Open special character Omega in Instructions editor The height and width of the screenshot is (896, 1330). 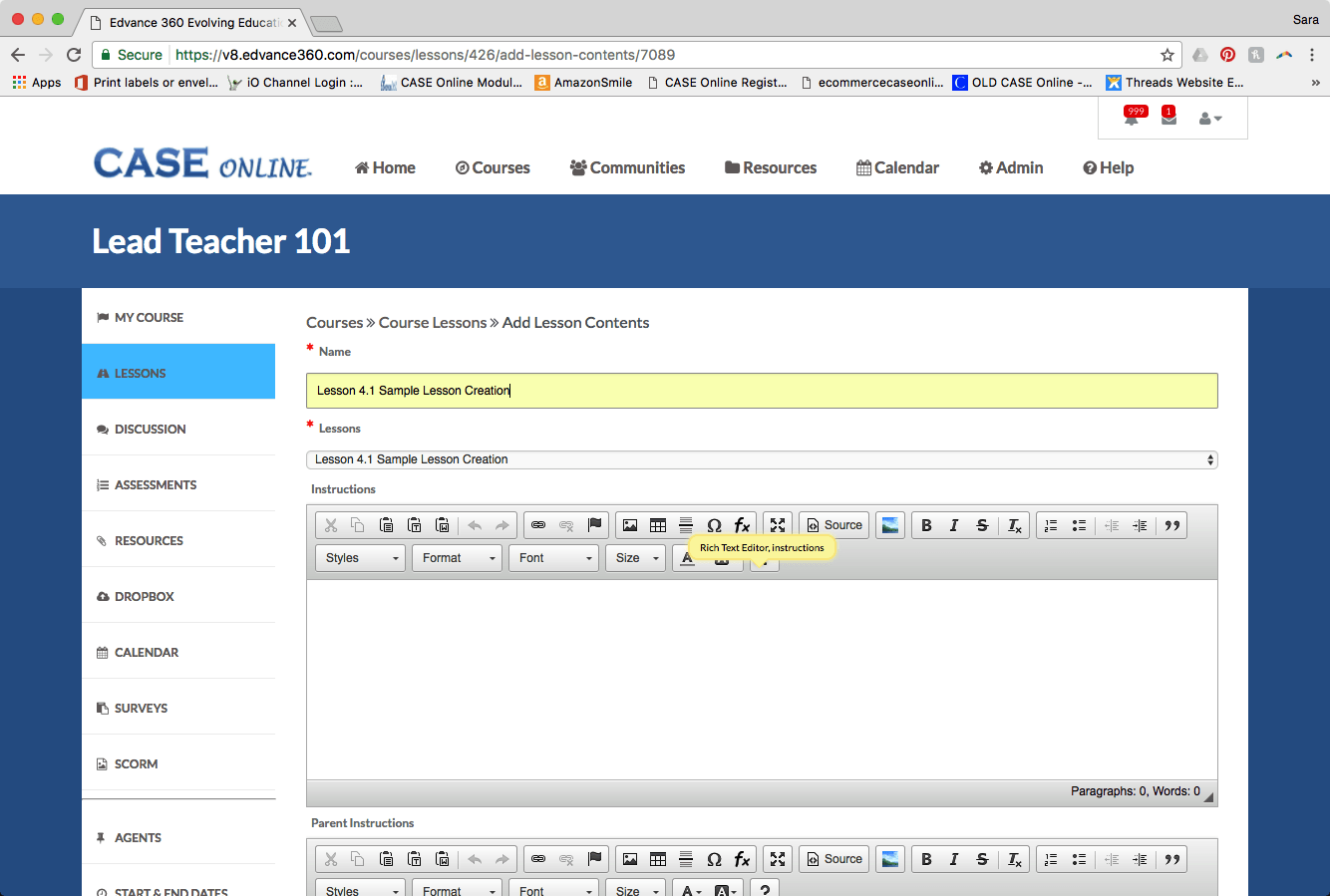click(714, 525)
